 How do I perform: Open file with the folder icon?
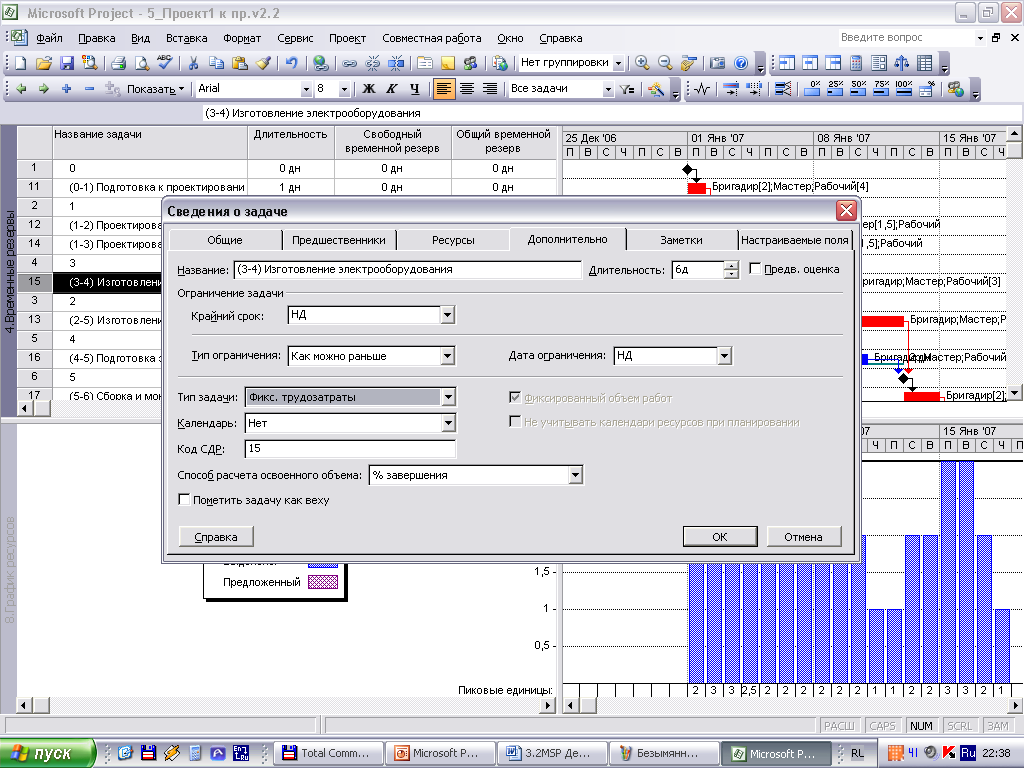[44, 63]
